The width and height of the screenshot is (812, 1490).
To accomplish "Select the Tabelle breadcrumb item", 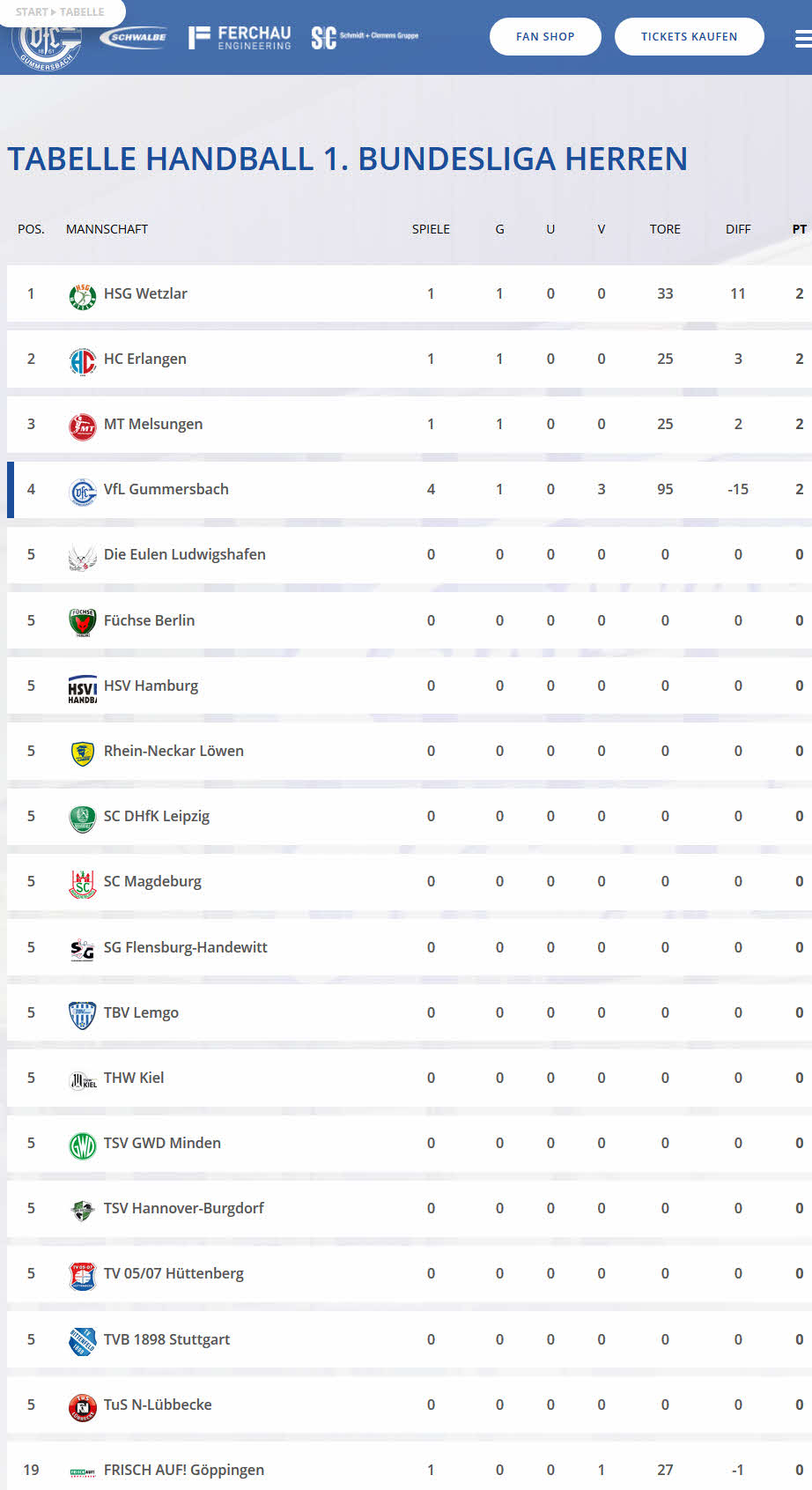I will [x=82, y=12].
